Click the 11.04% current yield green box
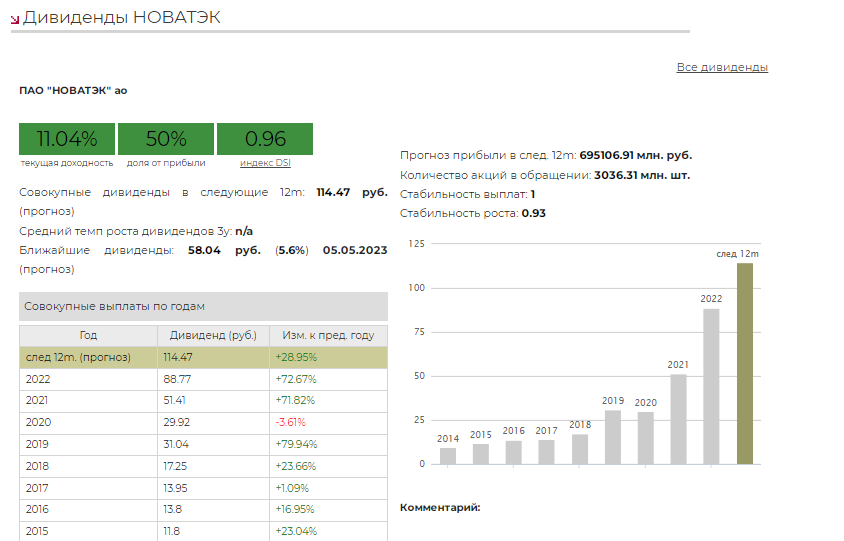This screenshot has height=541, width=844. coord(67,139)
